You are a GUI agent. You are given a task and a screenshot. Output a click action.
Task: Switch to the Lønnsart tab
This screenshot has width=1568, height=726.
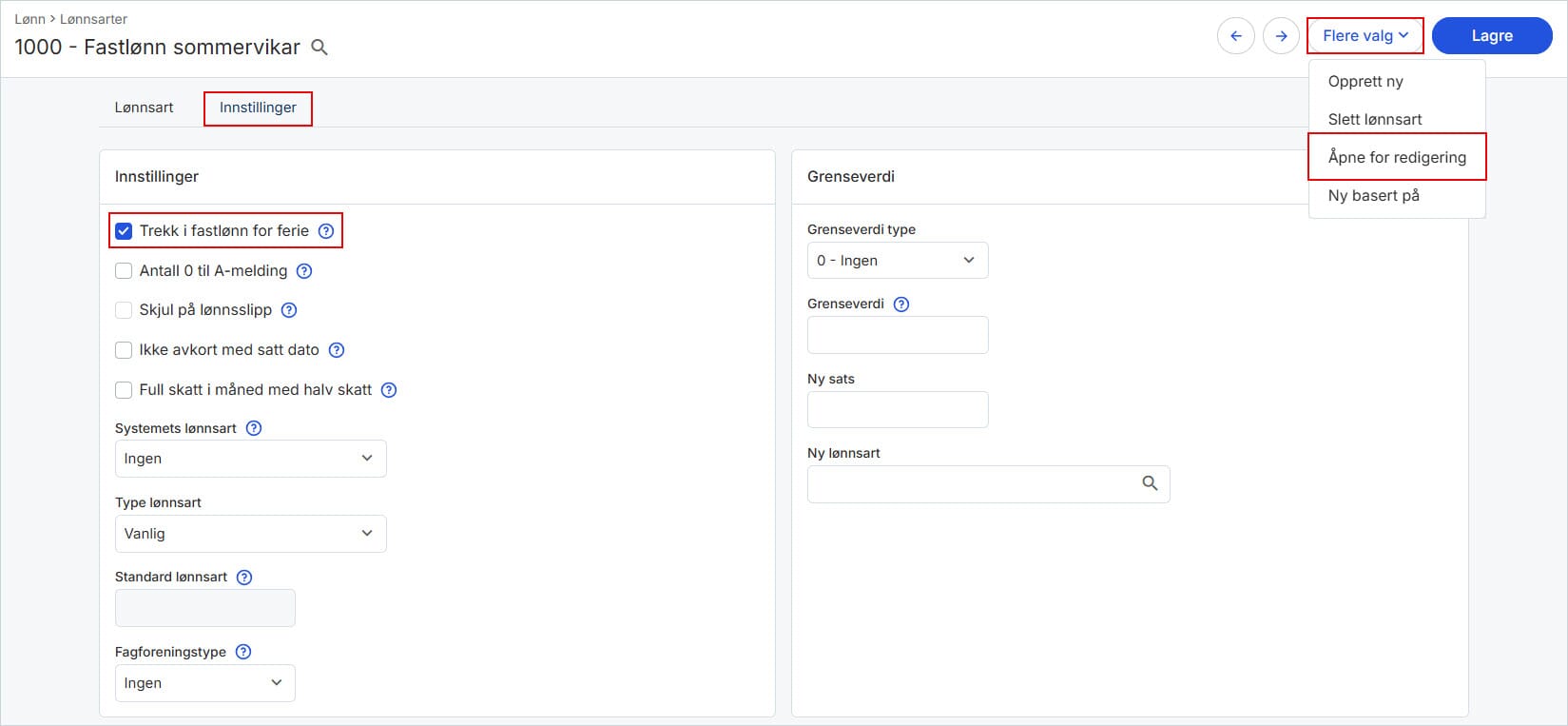pos(145,108)
